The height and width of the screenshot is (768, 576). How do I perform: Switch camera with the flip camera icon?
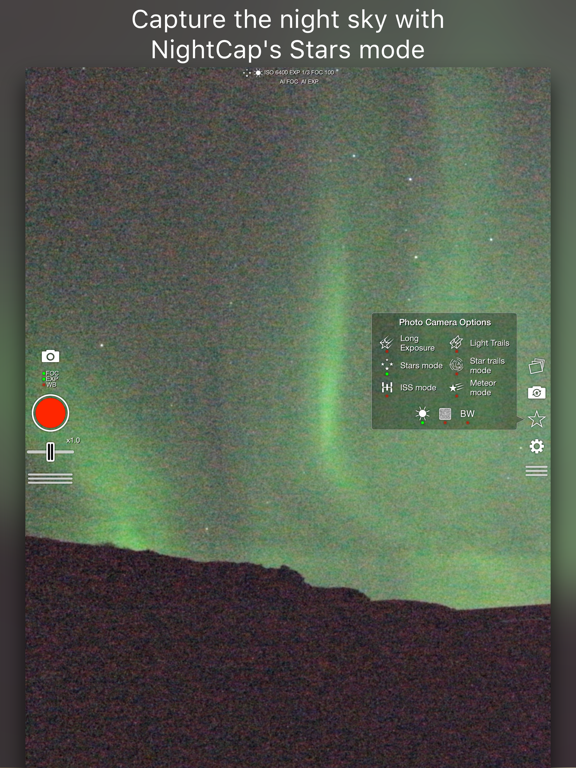pyautogui.click(x=536, y=393)
